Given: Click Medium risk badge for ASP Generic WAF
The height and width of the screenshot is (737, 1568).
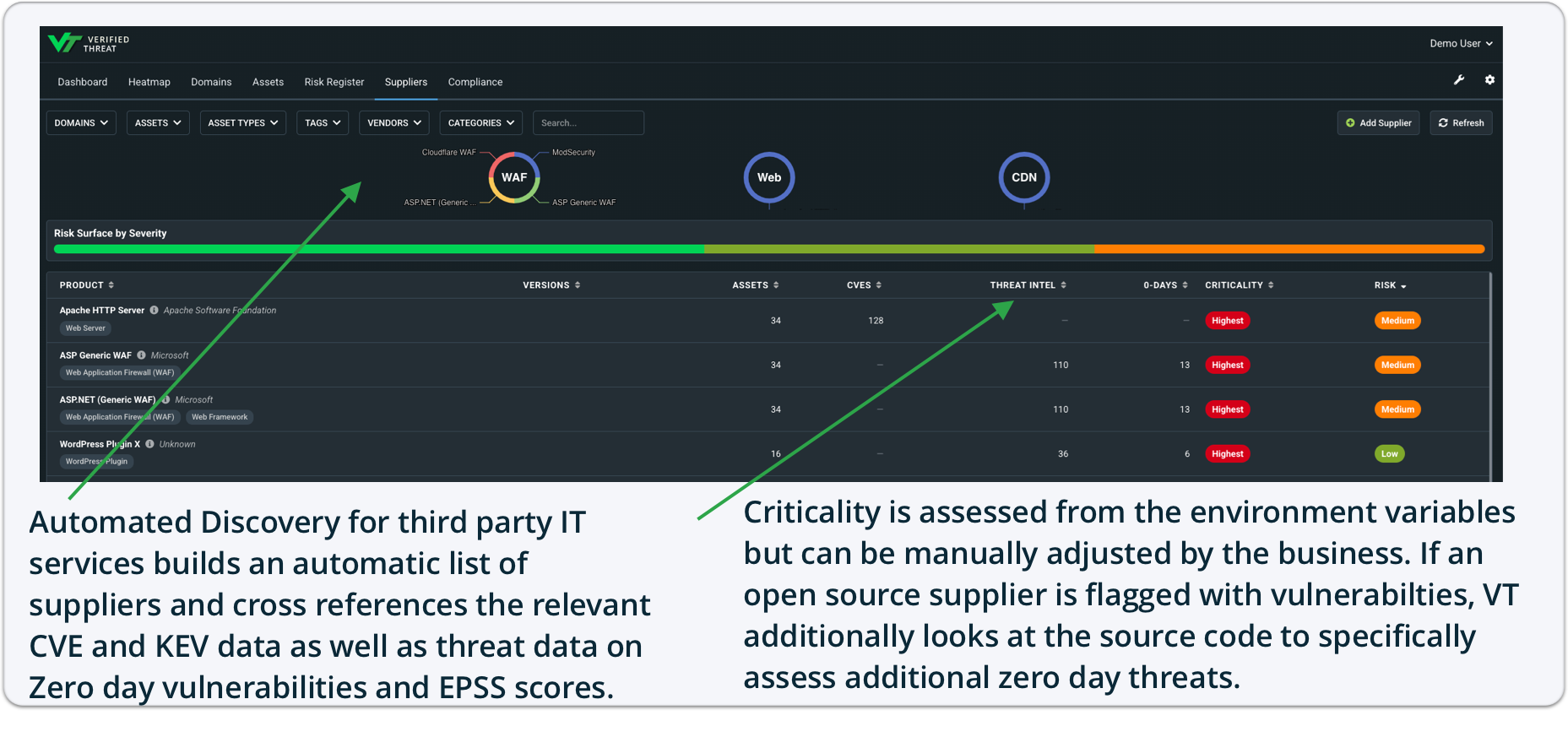Looking at the screenshot, I should (1397, 366).
